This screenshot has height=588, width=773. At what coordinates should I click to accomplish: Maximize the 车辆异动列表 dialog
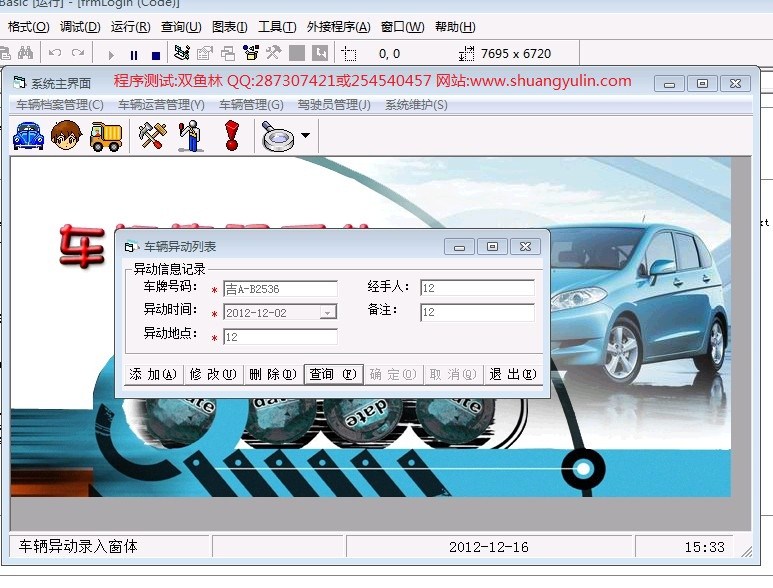pos(492,246)
